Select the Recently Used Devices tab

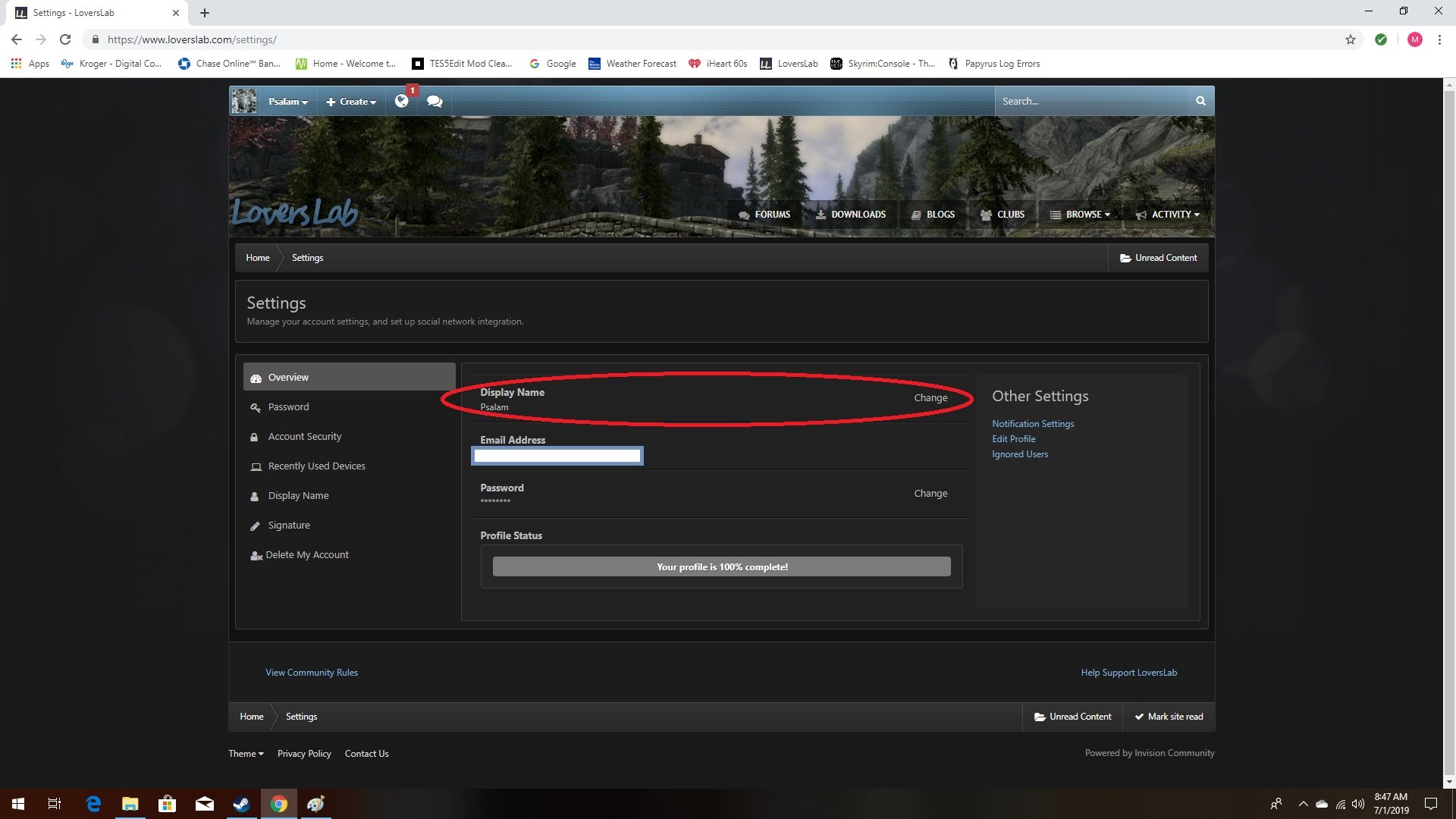click(x=349, y=466)
